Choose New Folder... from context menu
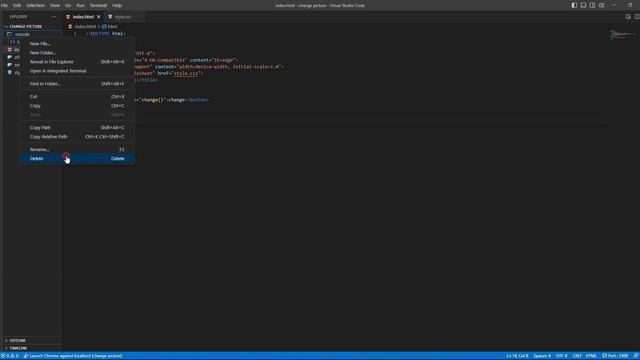Screen dimensions: 640x360 pos(77,53)
